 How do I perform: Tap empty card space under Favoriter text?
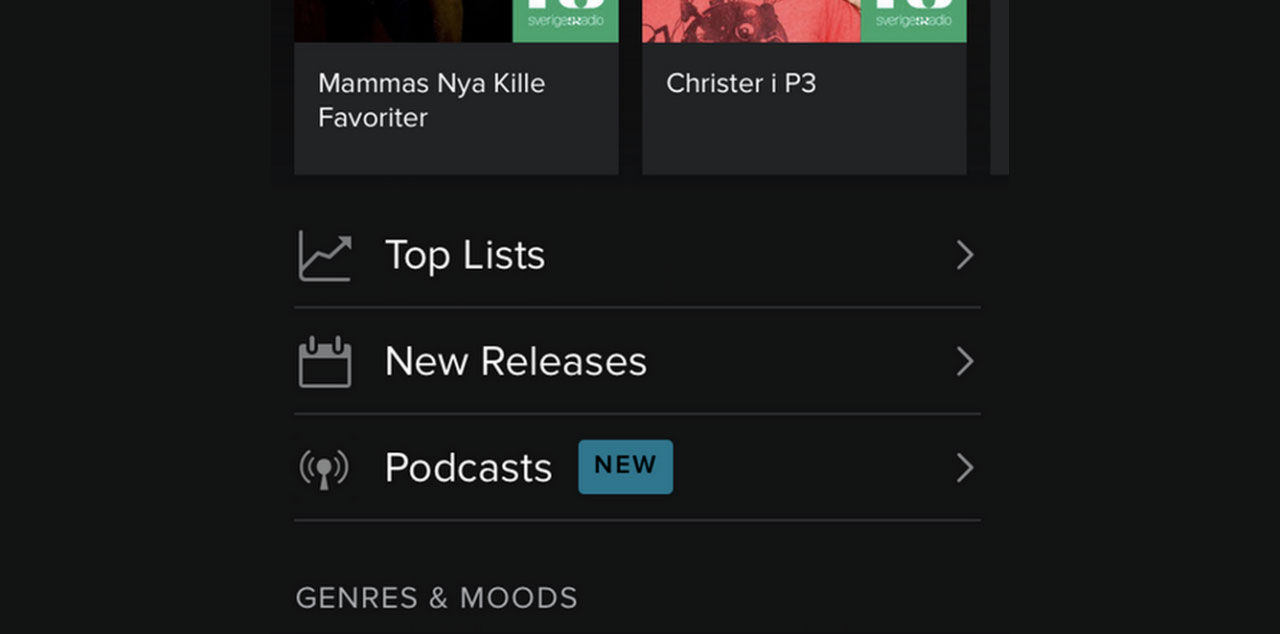pos(456,155)
